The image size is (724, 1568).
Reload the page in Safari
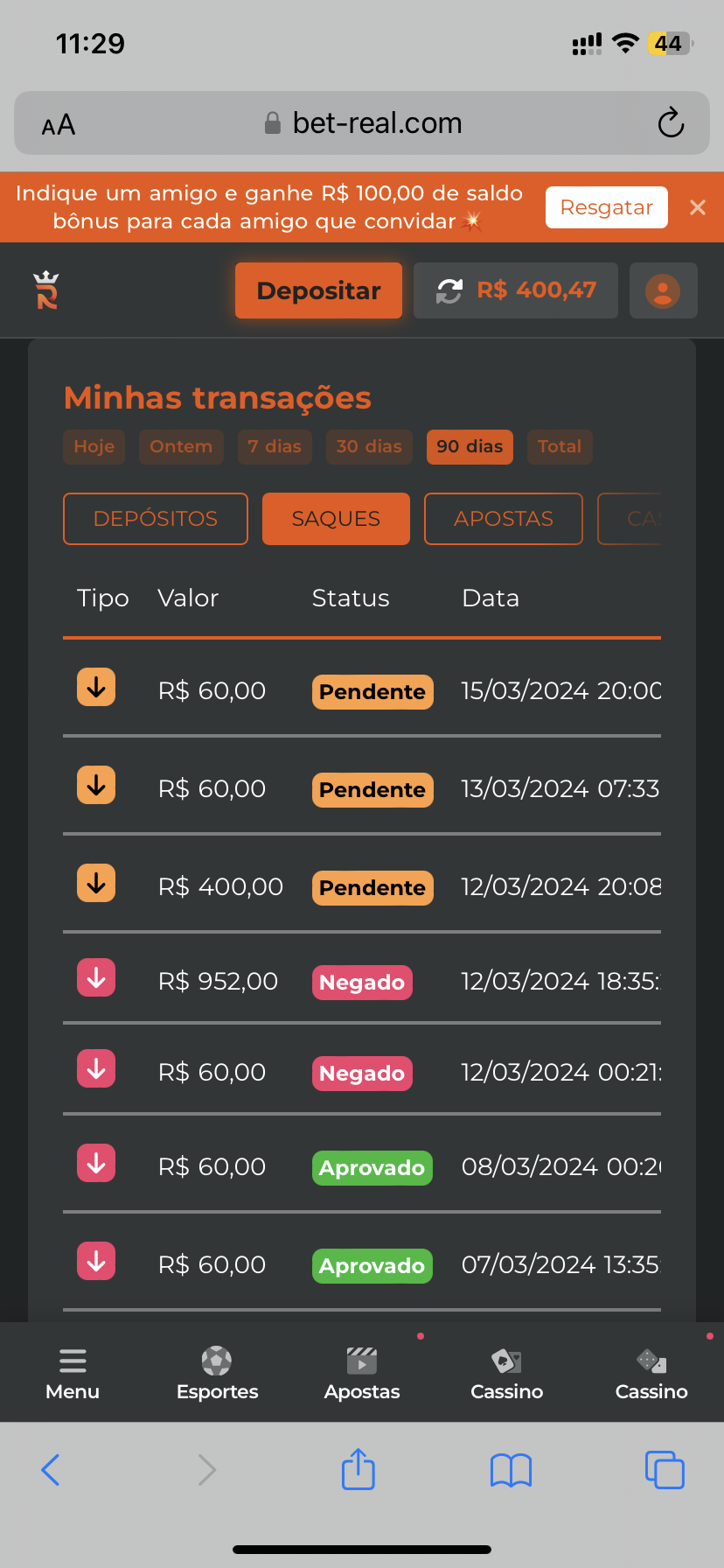point(671,123)
